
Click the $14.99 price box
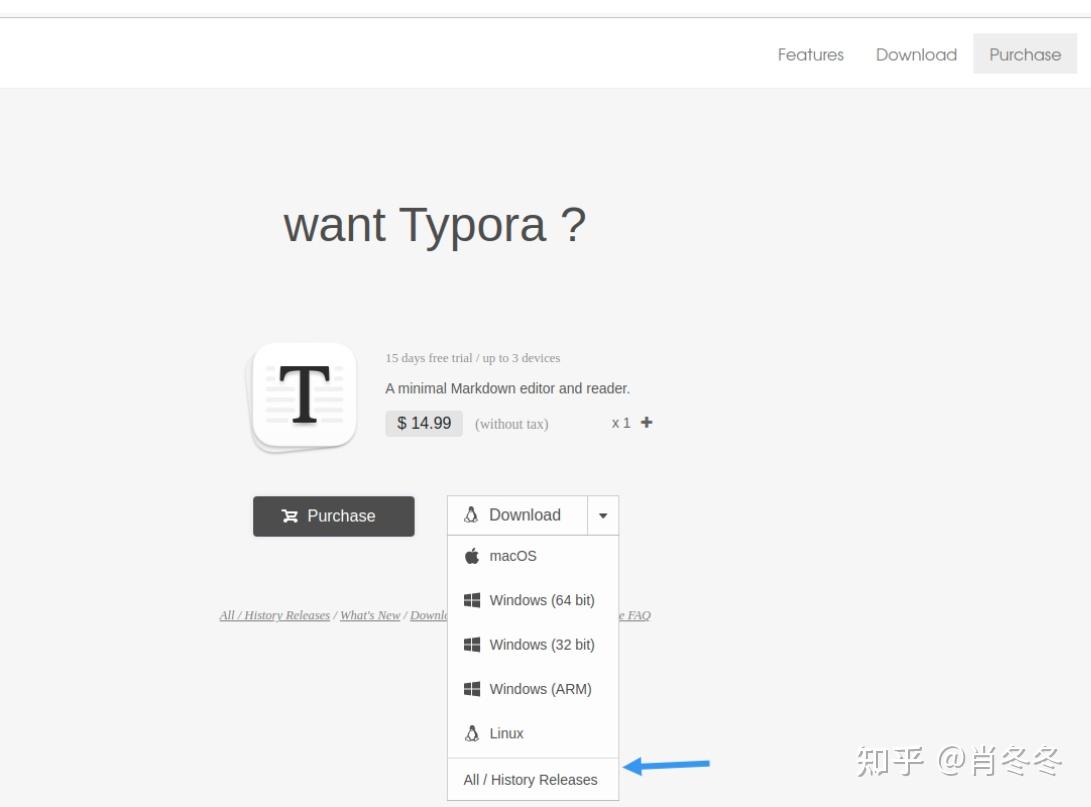[x=423, y=423]
